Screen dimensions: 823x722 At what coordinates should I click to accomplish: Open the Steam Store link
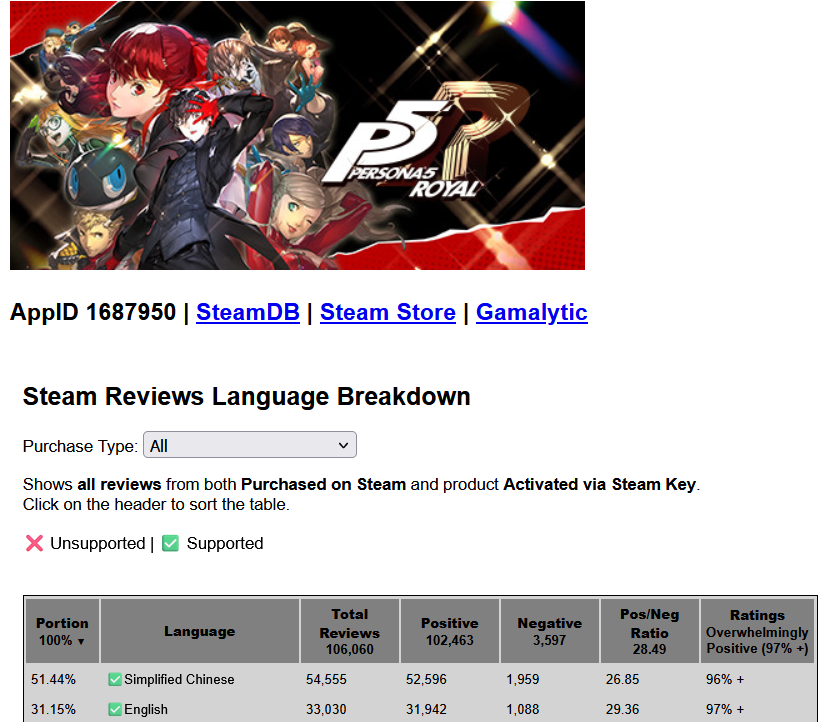388,312
